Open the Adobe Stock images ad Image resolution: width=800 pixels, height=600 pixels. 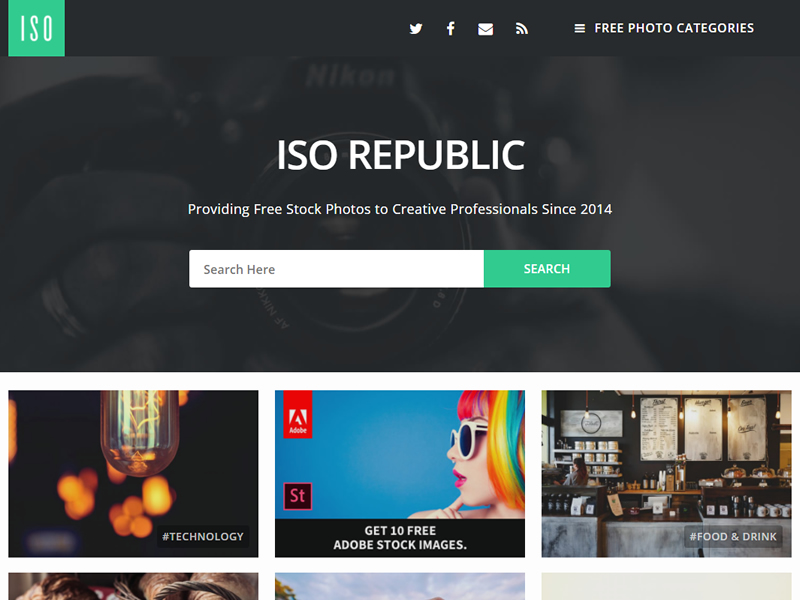click(x=399, y=473)
